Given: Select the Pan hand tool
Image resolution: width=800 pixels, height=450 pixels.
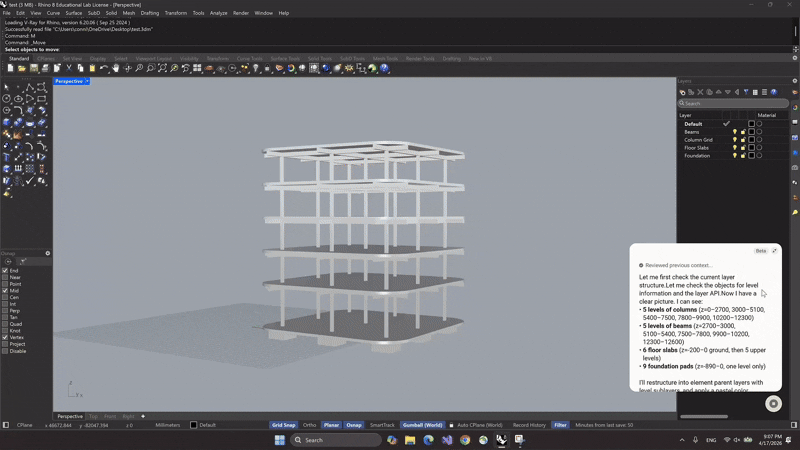Looking at the screenshot, I should point(116,68).
